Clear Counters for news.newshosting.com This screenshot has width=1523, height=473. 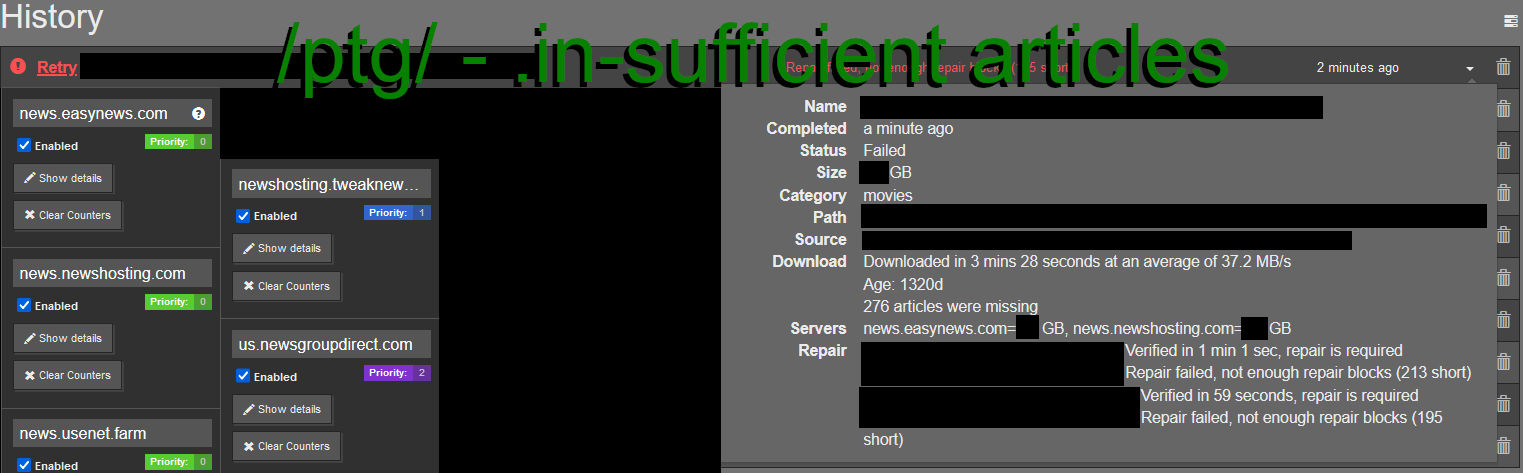pos(68,375)
